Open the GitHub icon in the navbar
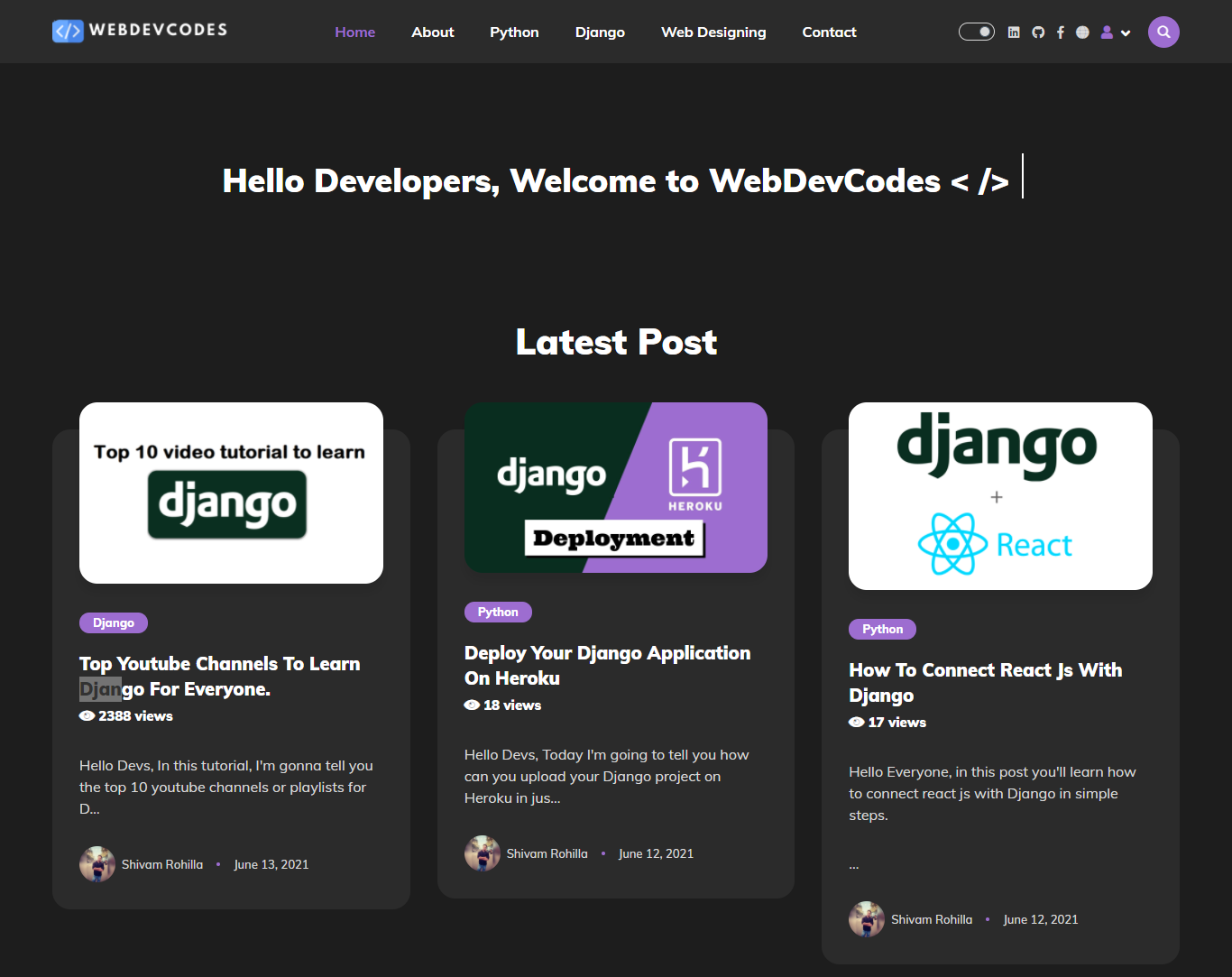 (x=1038, y=32)
